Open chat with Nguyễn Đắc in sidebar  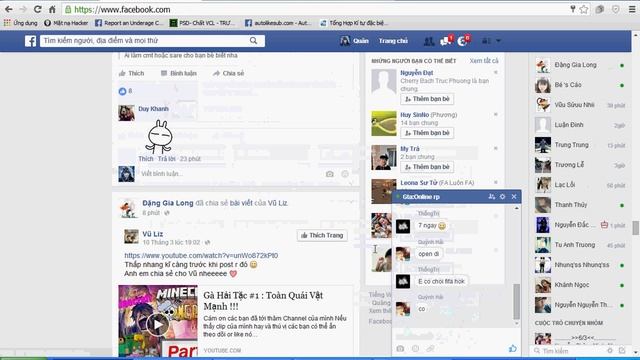coord(580,225)
